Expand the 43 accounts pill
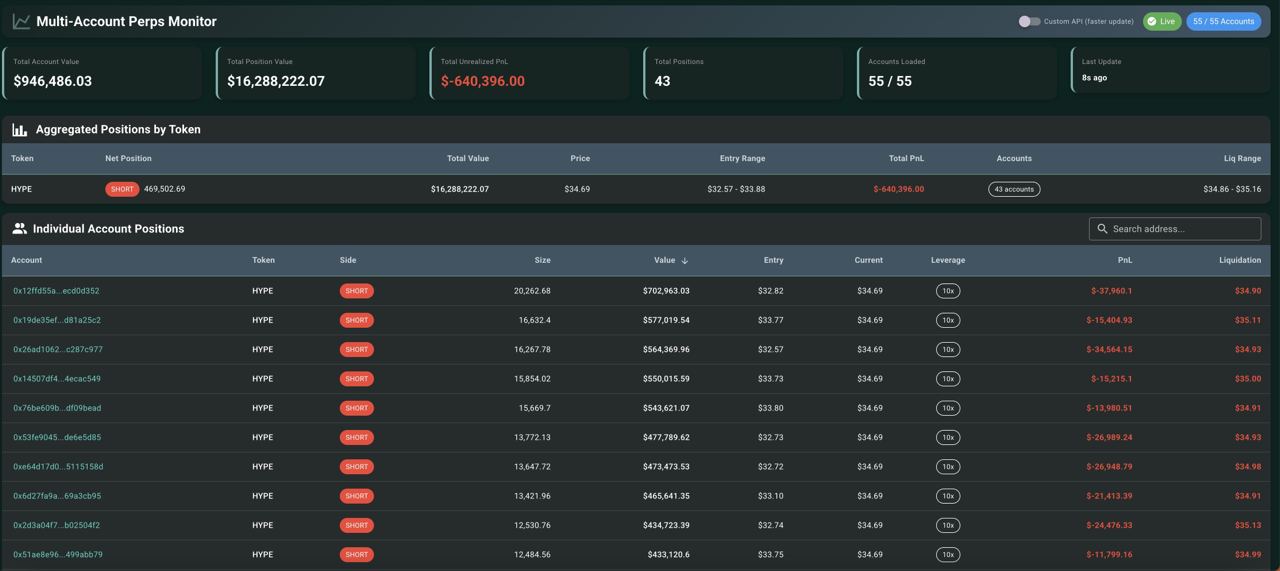Image resolution: width=1280 pixels, height=571 pixels. (x=1014, y=189)
